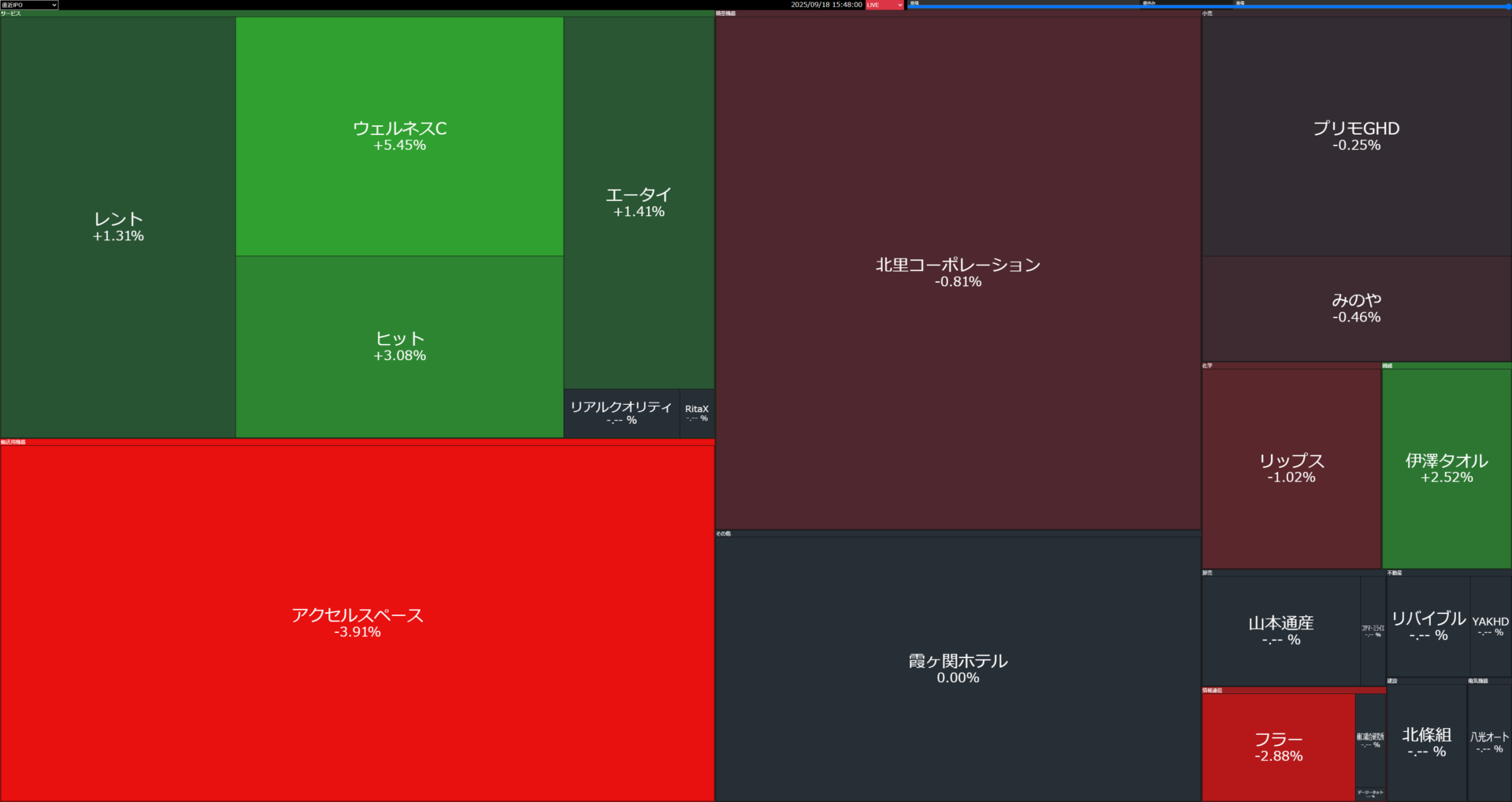
Task: Select the narrow tile beside 山本通産
Action: pos(1373,630)
